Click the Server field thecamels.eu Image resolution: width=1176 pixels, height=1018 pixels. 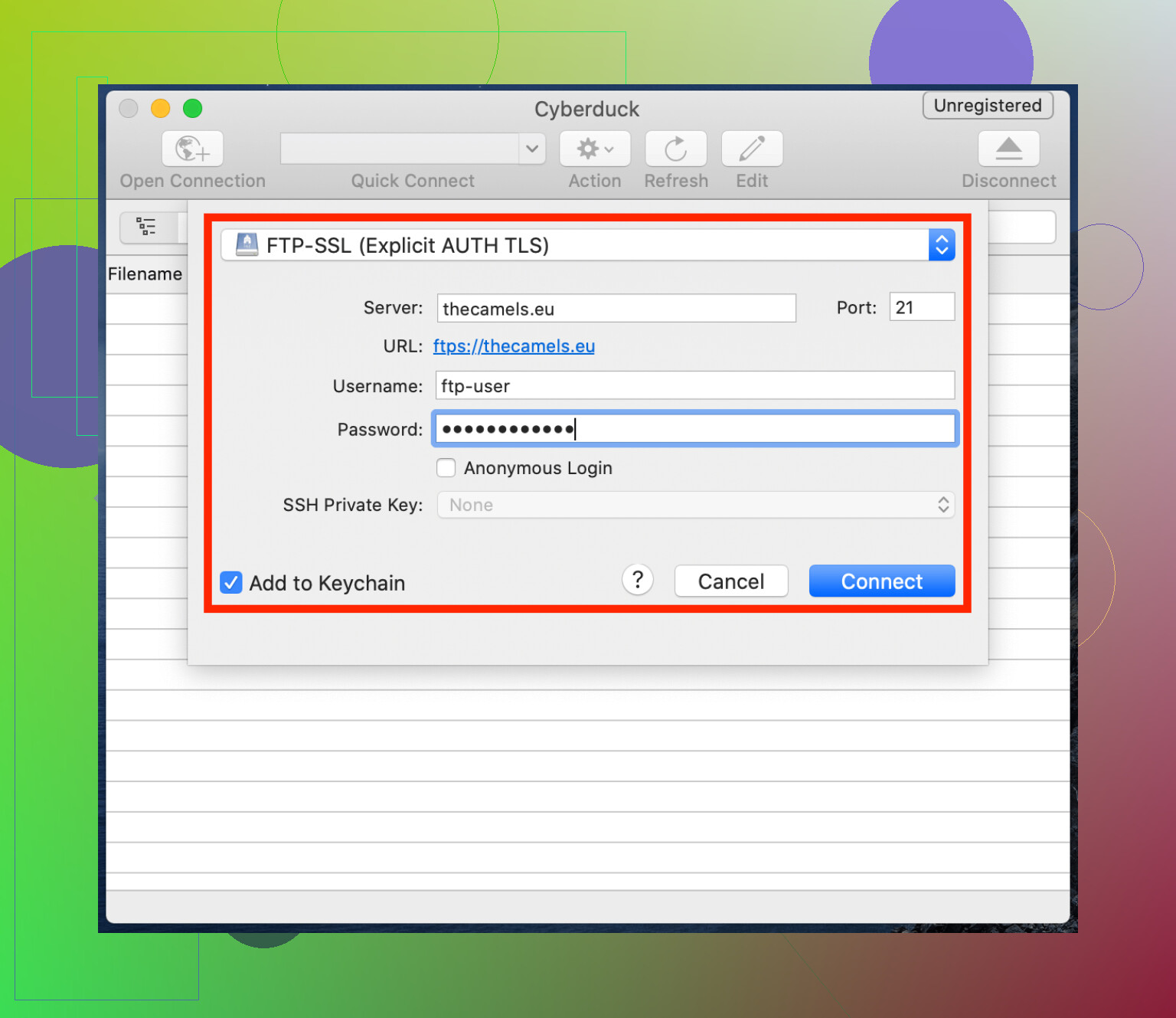point(616,308)
